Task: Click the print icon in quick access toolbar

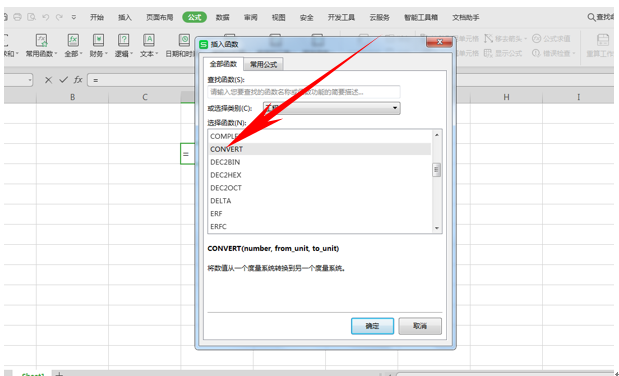Action: click(17, 17)
